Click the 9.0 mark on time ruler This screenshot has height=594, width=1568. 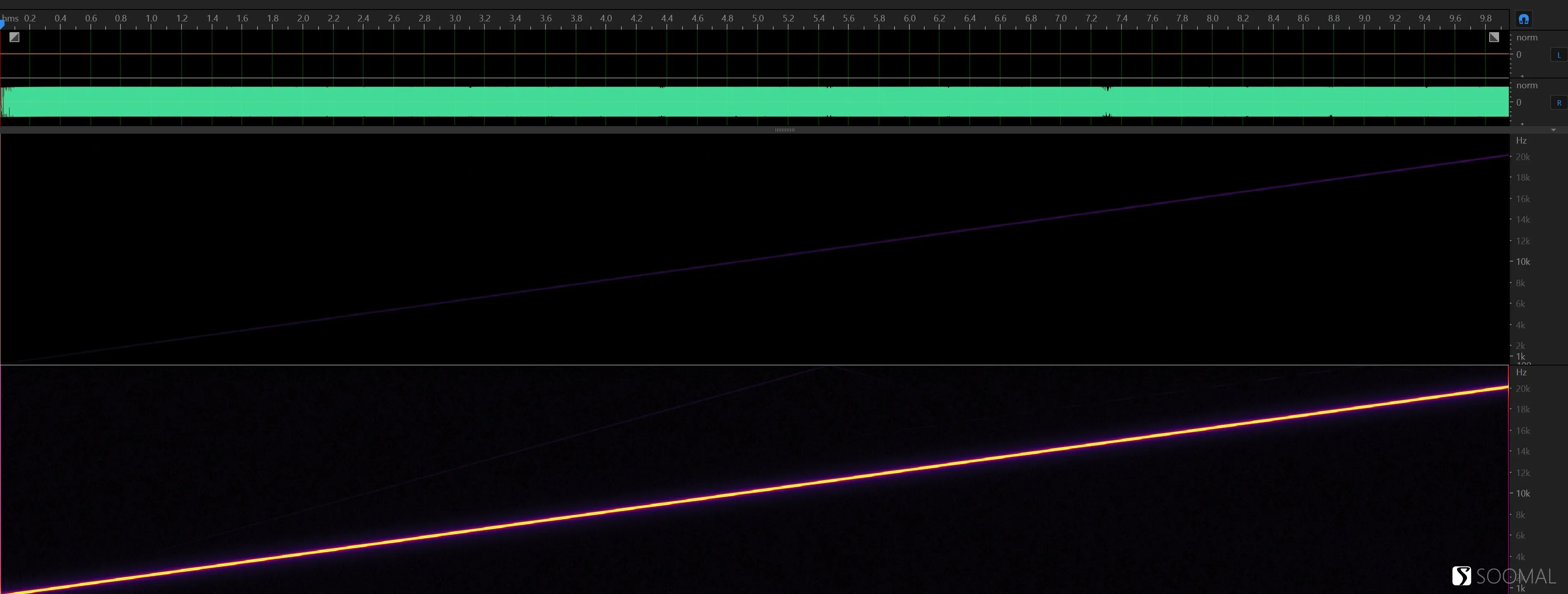click(x=1365, y=18)
